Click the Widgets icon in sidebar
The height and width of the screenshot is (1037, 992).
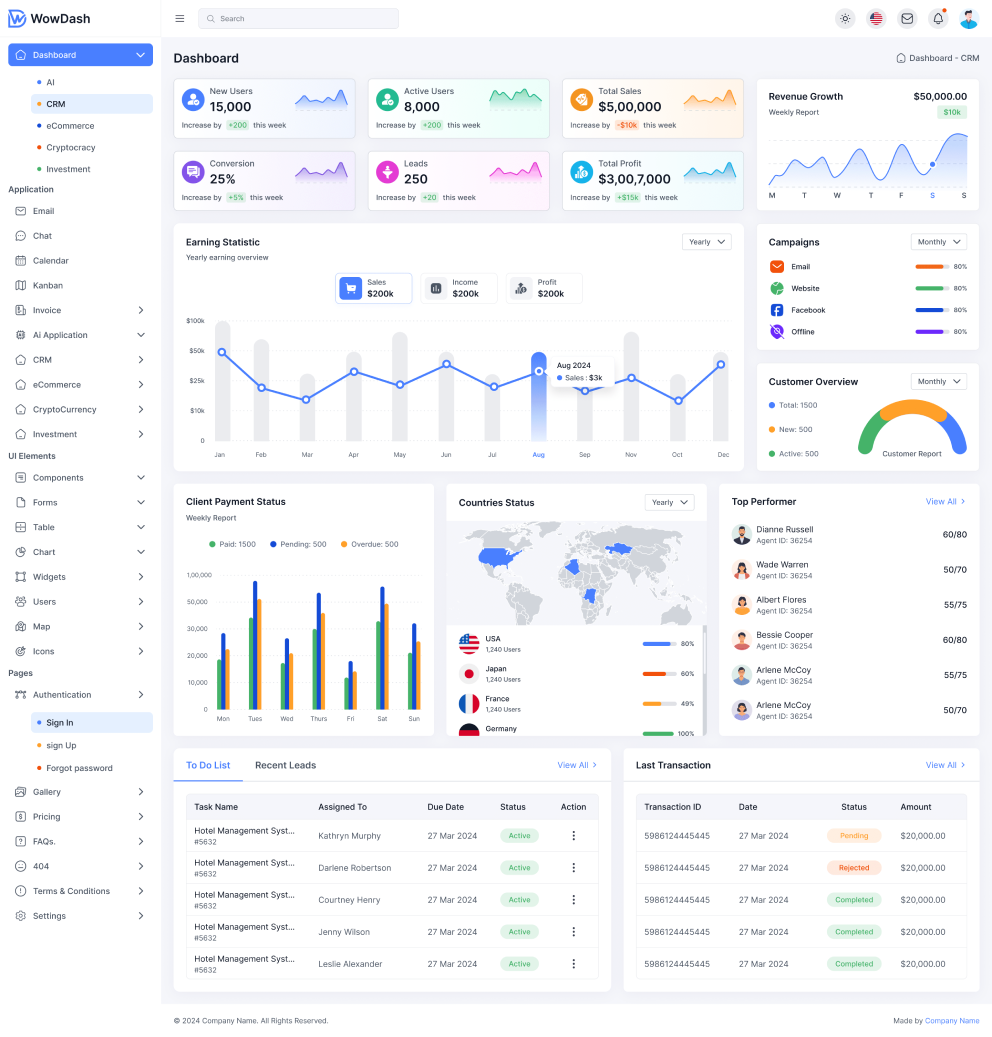(x=21, y=577)
